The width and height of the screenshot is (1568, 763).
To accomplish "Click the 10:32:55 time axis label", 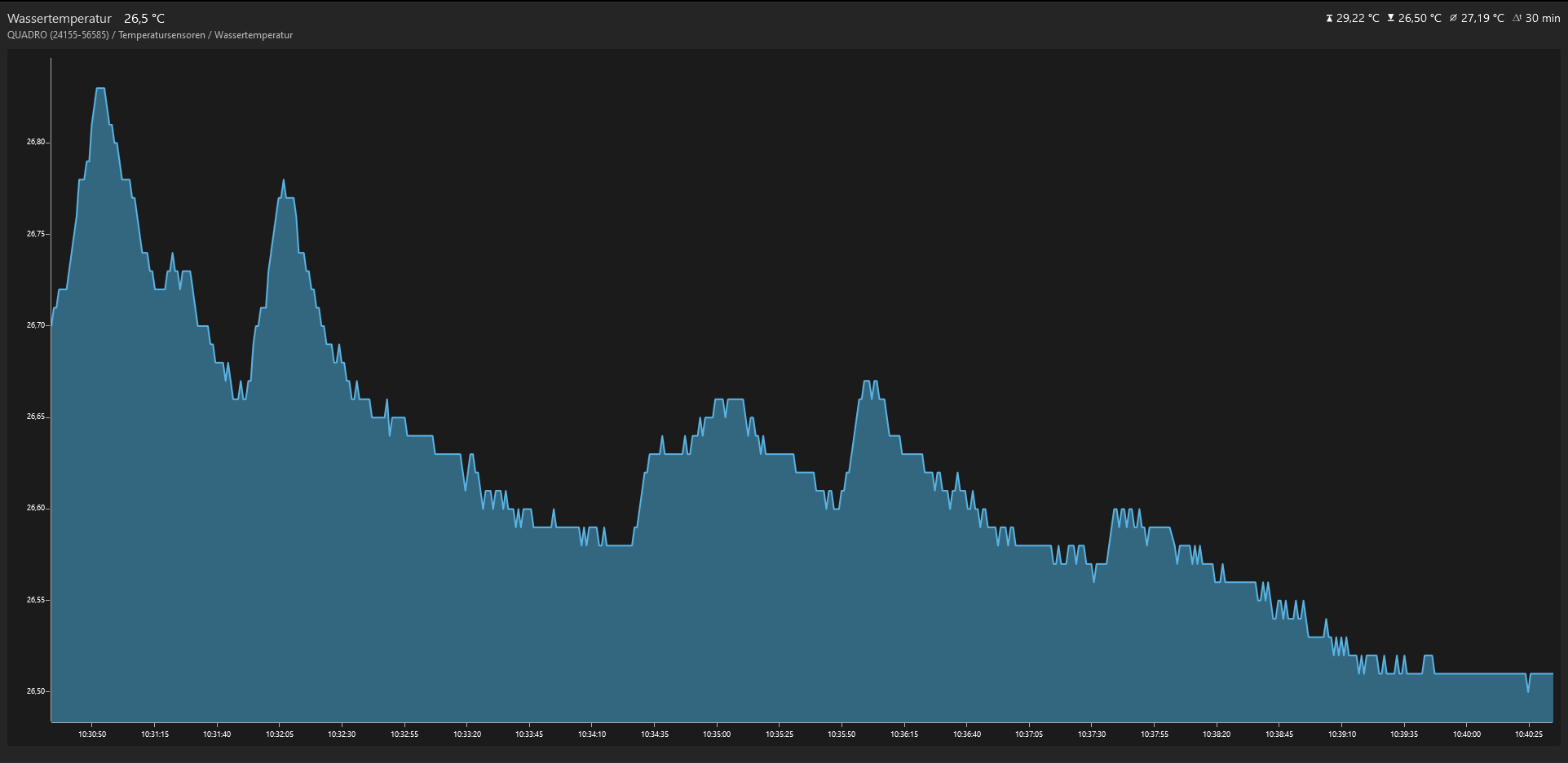I will tap(404, 734).
